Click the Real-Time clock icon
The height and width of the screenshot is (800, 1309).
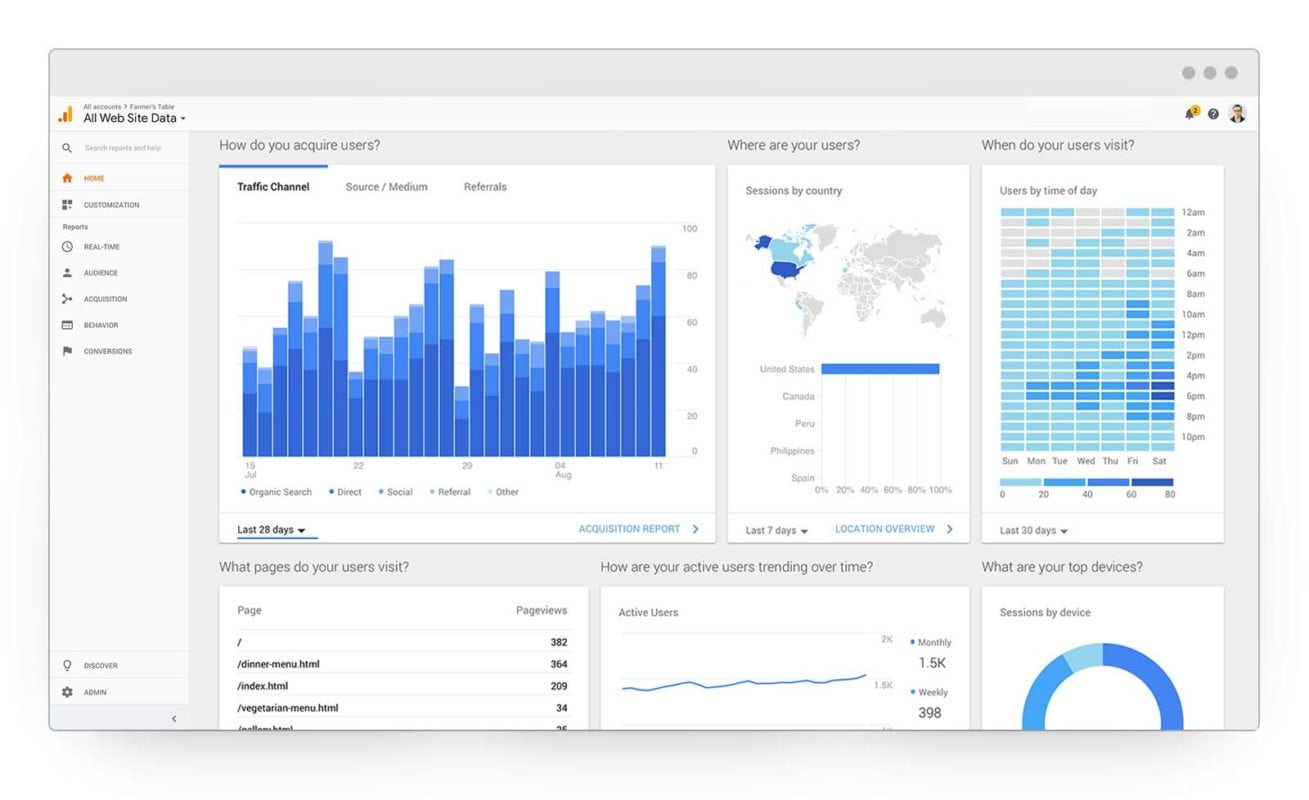click(x=67, y=247)
